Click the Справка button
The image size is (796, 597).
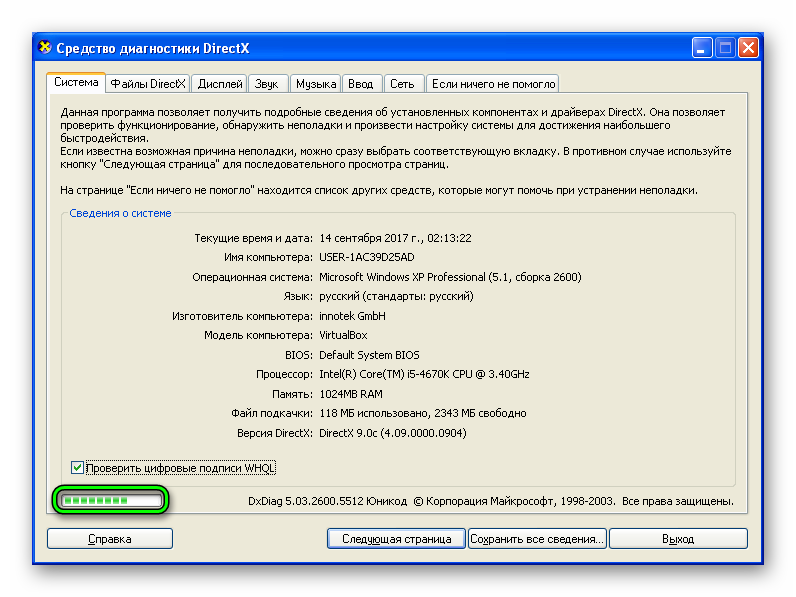pos(110,539)
